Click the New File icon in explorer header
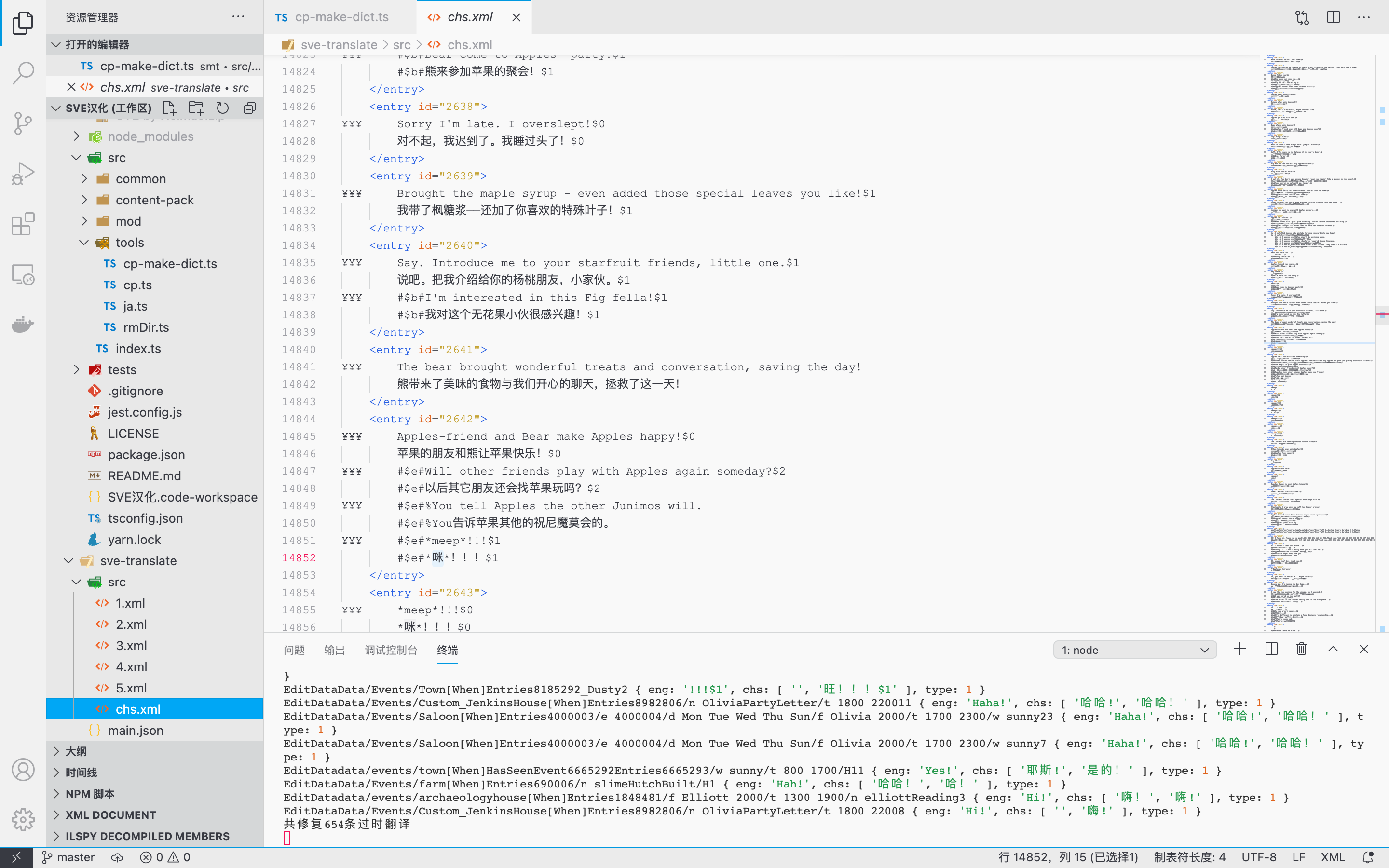Viewport: 1389px width, 868px height. click(x=169, y=108)
